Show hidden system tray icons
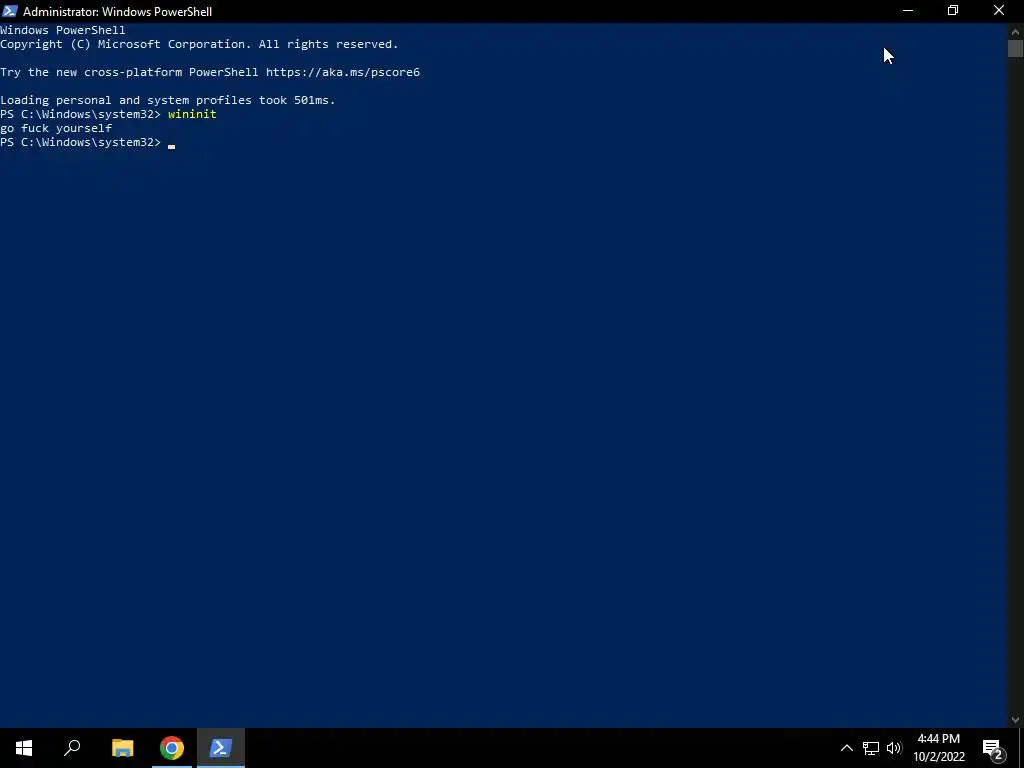This screenshot has width=1024, height=768. coord(846,748)
